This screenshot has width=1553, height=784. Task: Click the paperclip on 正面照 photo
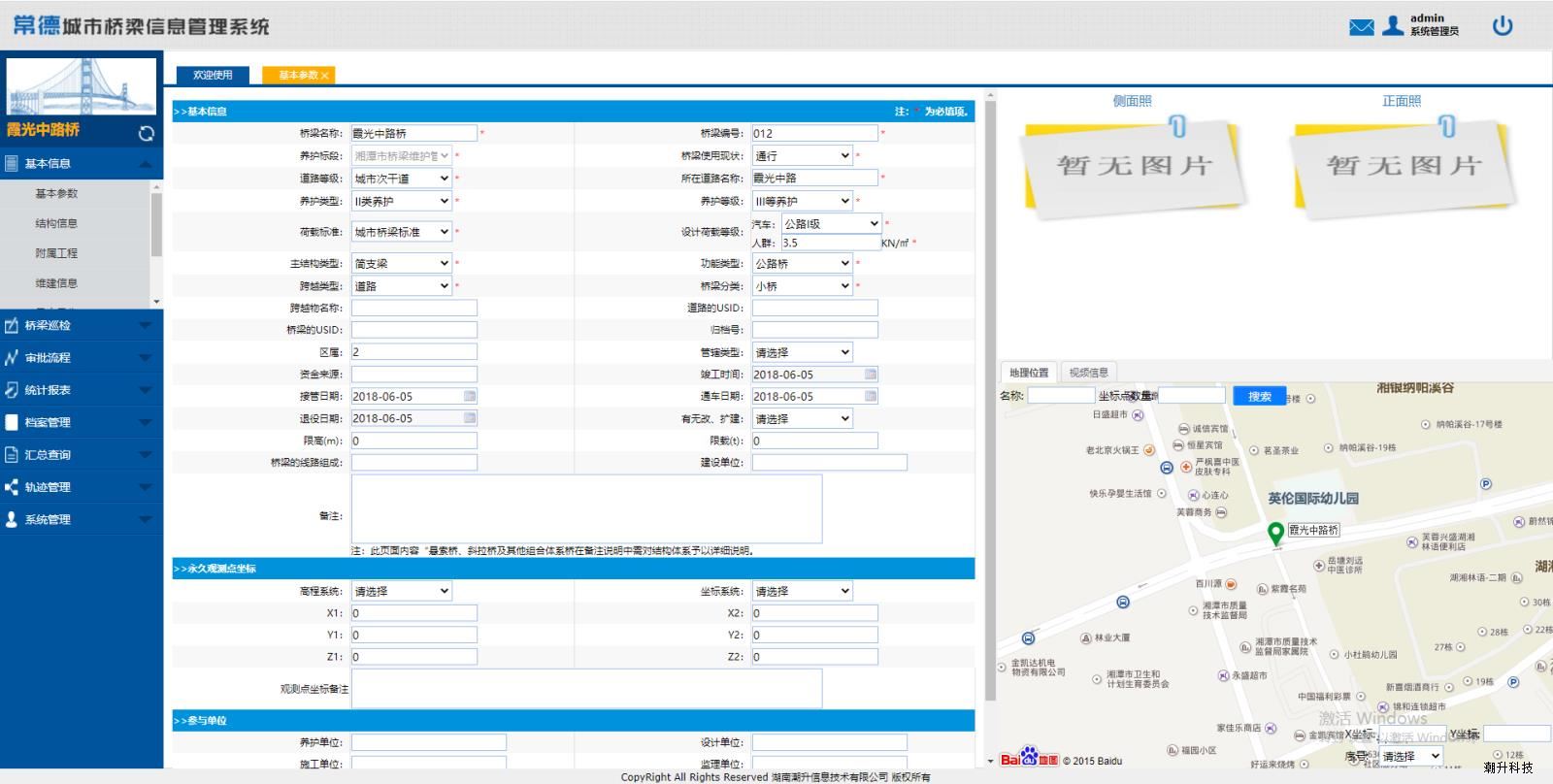tap(1447, 126)
